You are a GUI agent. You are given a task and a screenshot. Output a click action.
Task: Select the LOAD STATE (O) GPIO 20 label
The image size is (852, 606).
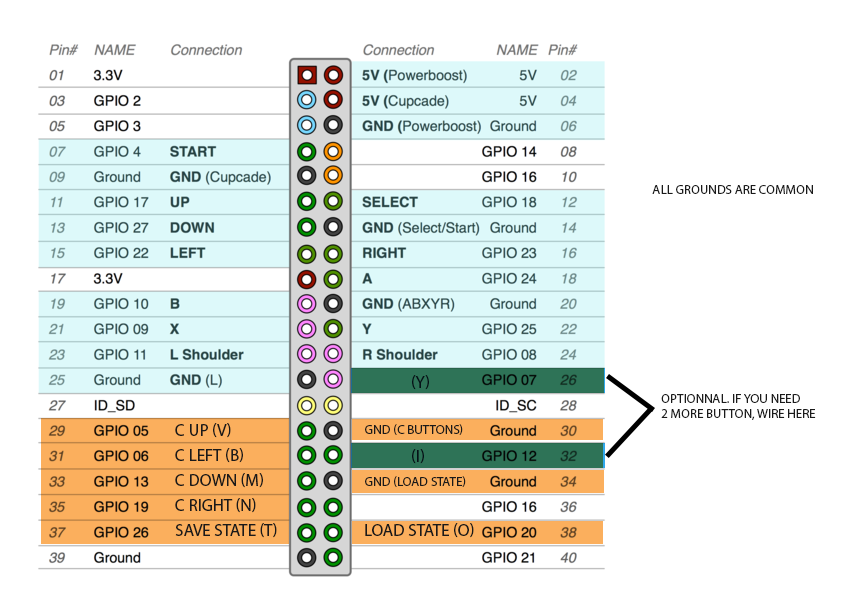(419, 531)
